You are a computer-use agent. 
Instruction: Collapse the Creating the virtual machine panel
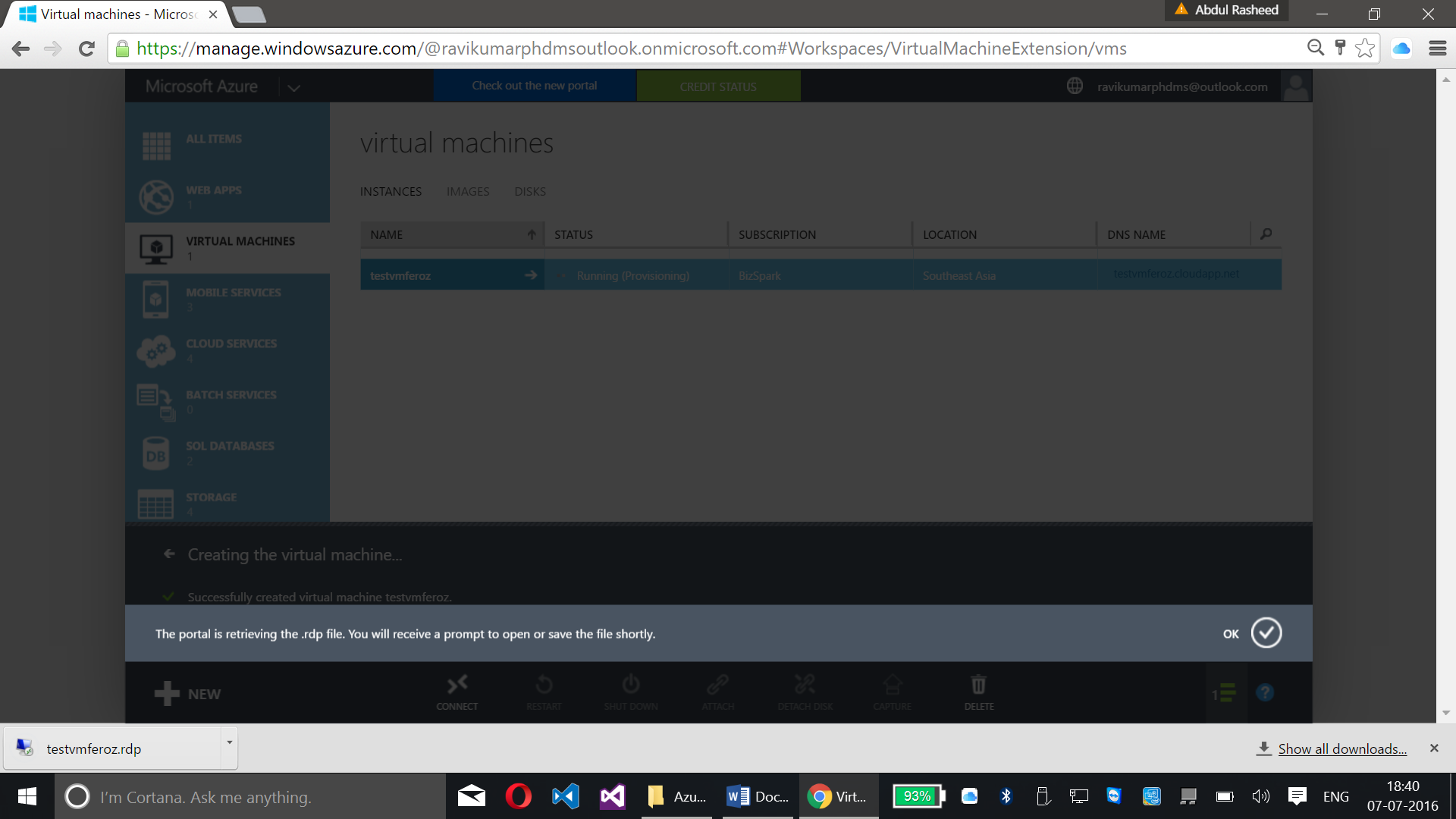click(x=169, y=554)
